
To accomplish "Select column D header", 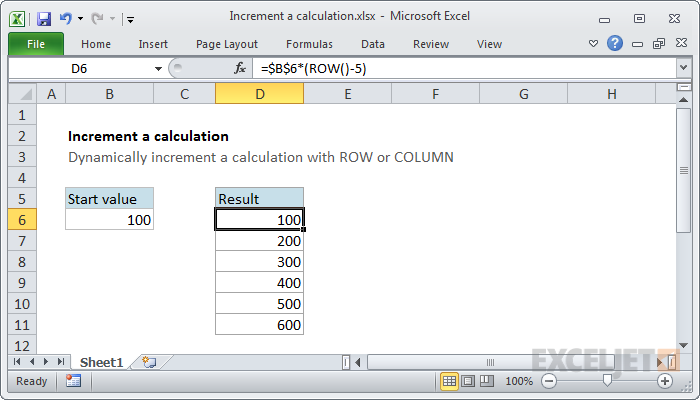I will (x=259, y=94).
